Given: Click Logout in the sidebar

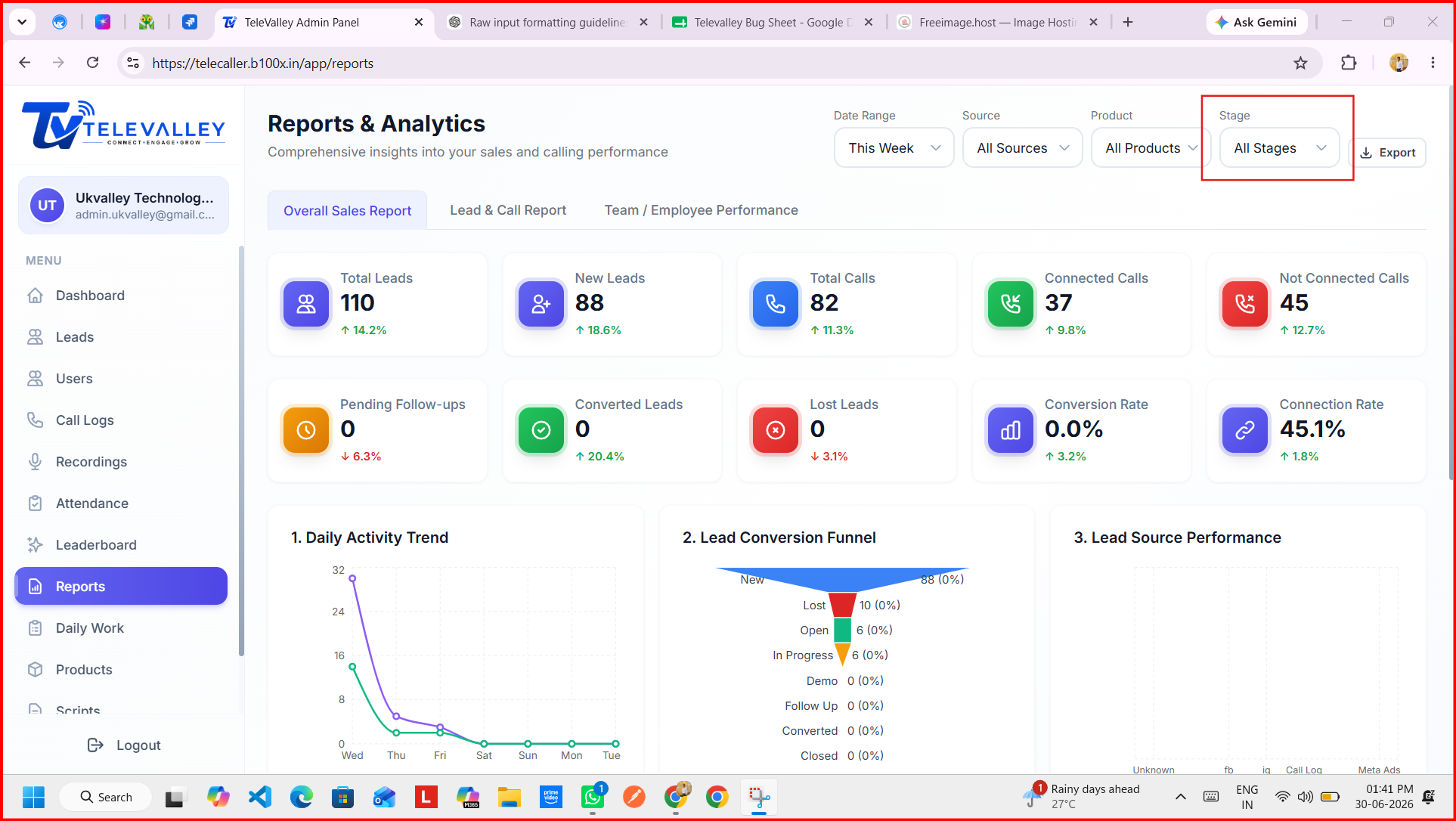Looking at the screenshot, I should pyautogui.click(x=124, y=745).
